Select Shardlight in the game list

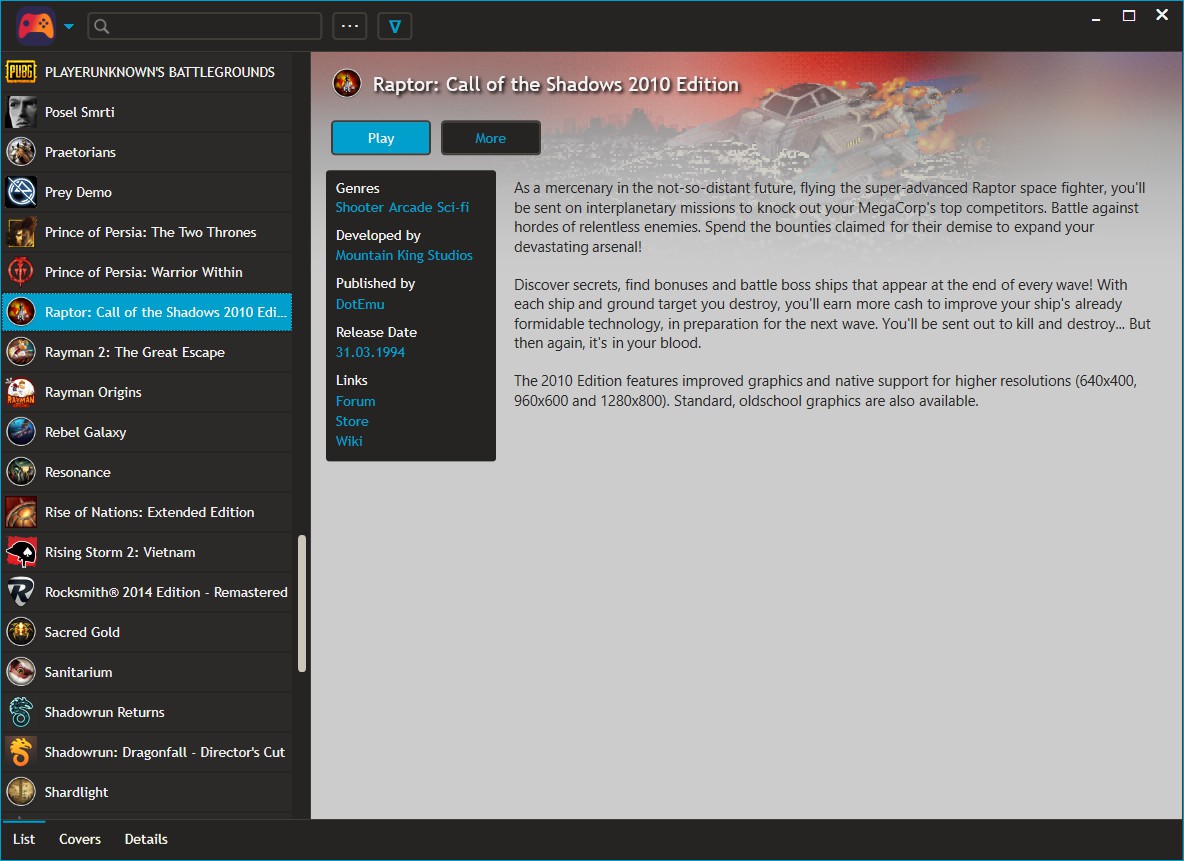(x=147, y=792)
